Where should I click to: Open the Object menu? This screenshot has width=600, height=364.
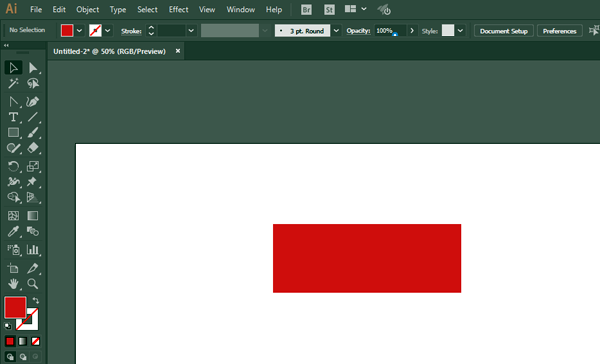88,10
